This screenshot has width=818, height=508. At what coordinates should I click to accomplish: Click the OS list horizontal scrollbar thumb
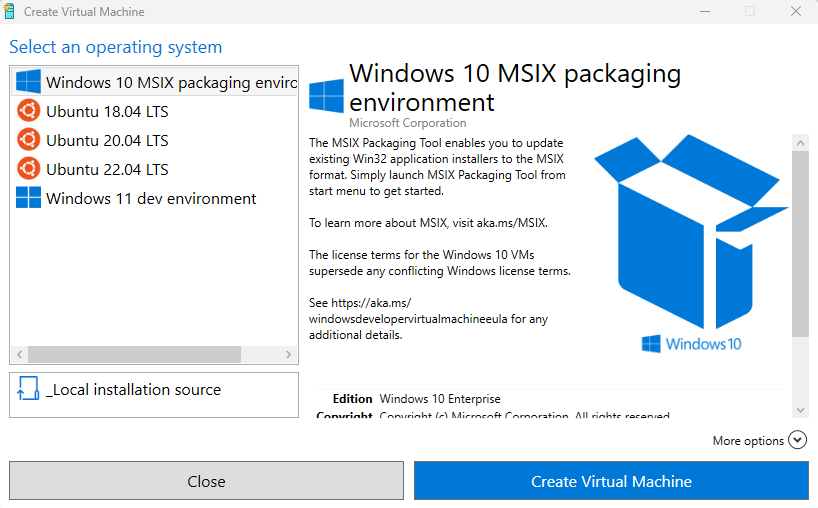coord(134,354)
